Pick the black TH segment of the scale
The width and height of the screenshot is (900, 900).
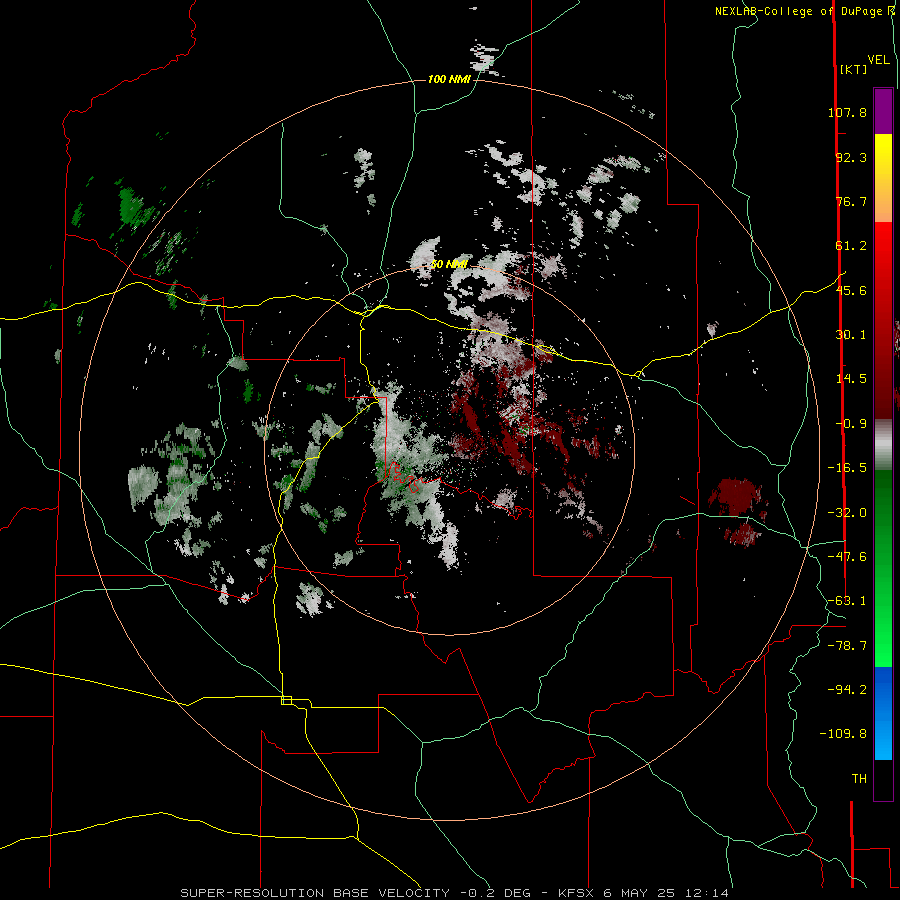click(883, 779)
